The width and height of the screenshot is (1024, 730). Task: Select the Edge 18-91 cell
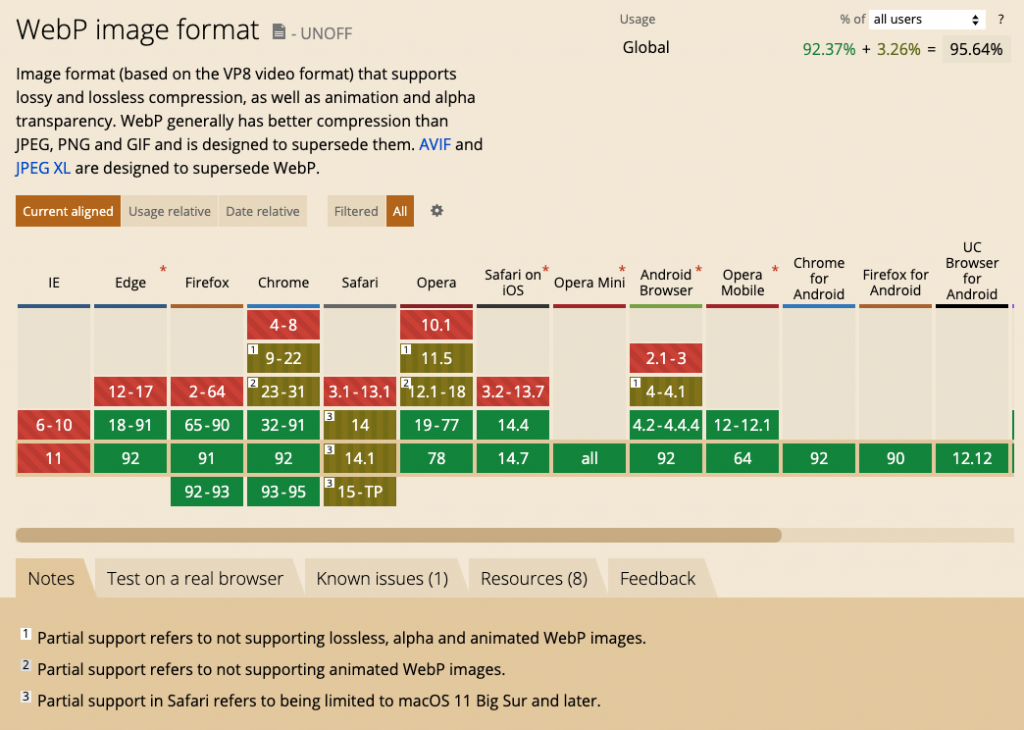pos(130,425)
